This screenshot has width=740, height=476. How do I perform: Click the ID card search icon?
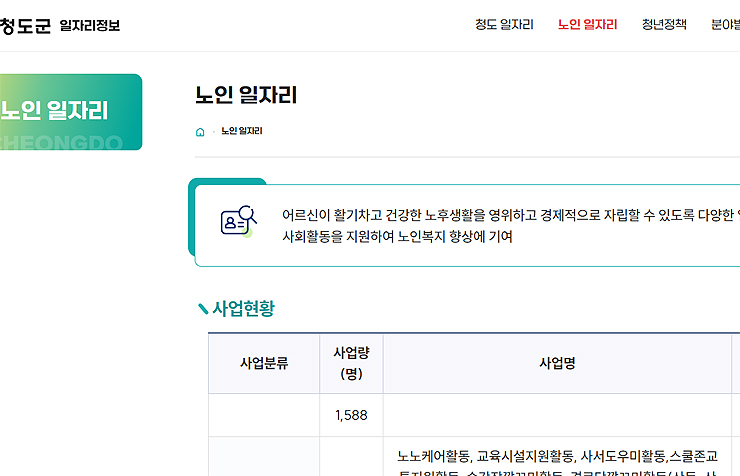239,221
